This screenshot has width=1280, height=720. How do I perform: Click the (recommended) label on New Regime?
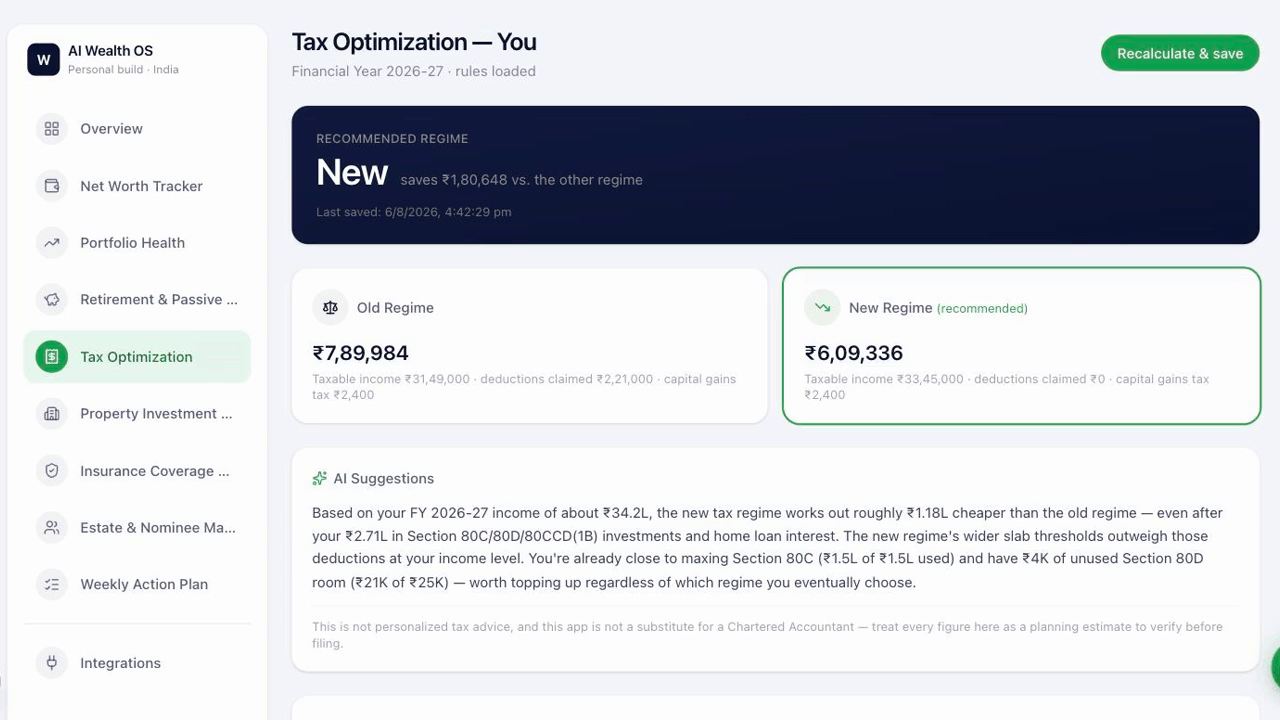coord(982,308)
